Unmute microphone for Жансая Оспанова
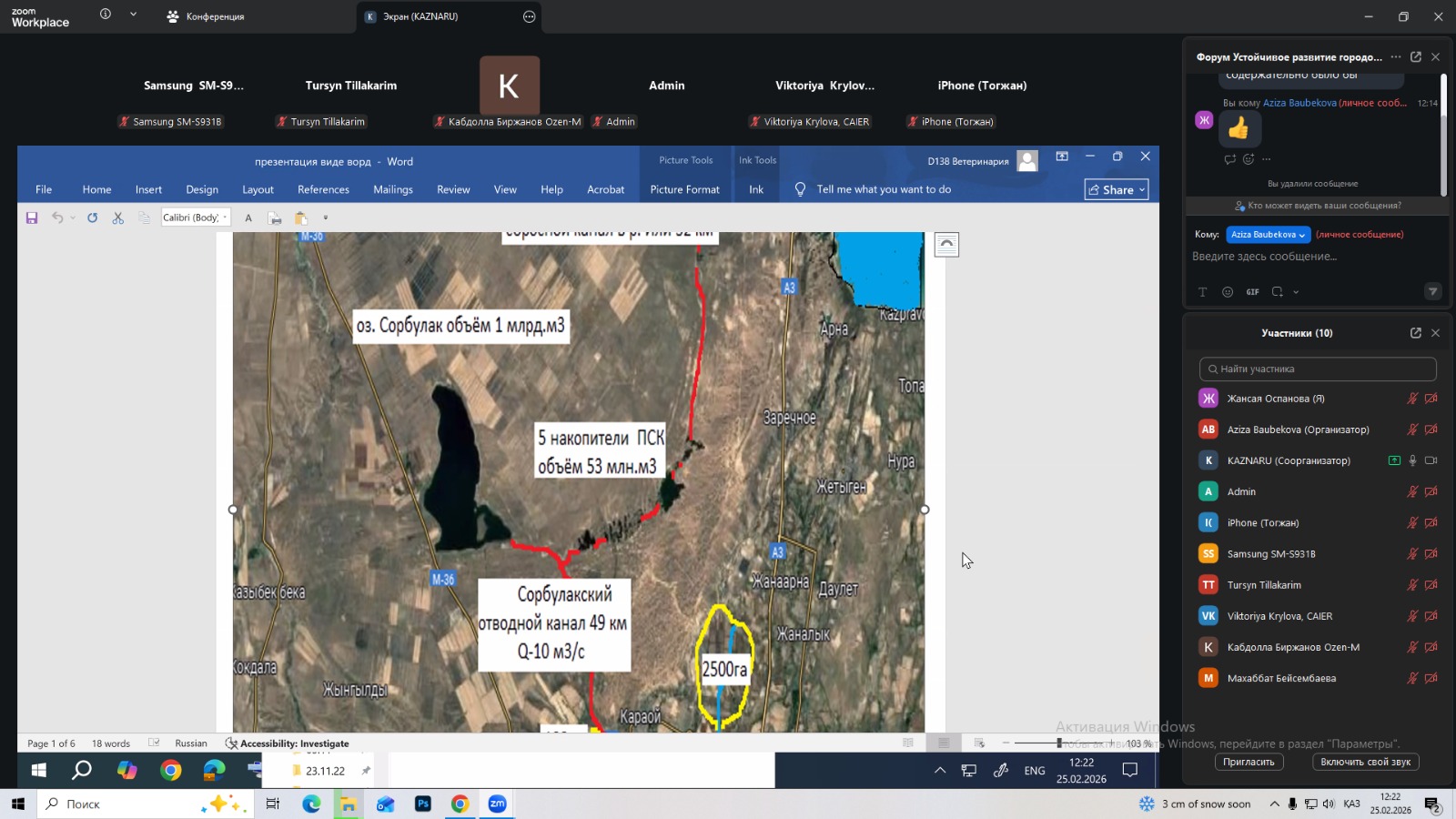 (1412, 399)
